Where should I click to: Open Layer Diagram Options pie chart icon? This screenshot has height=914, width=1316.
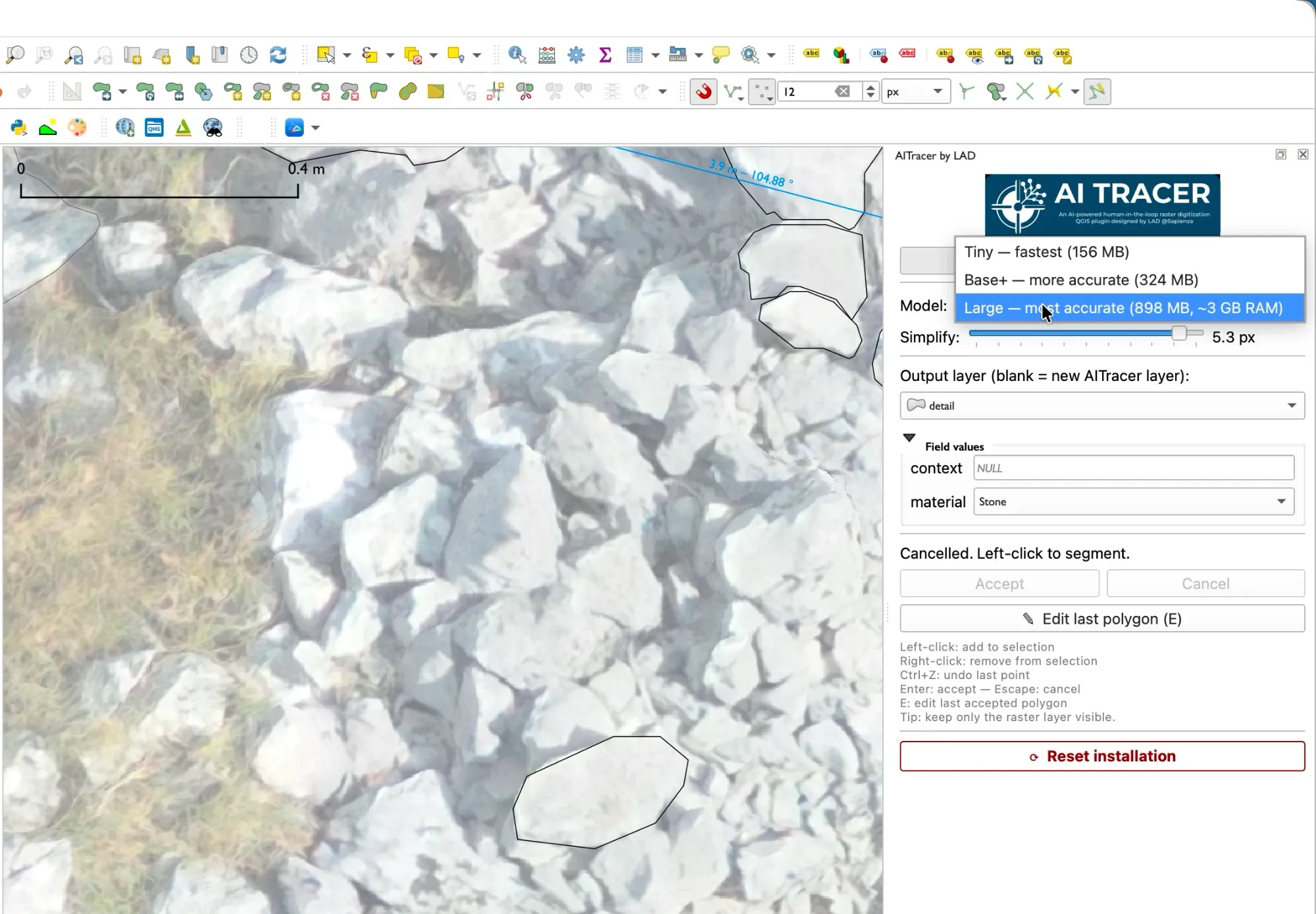pyautogui.click(x=841, y=55)
